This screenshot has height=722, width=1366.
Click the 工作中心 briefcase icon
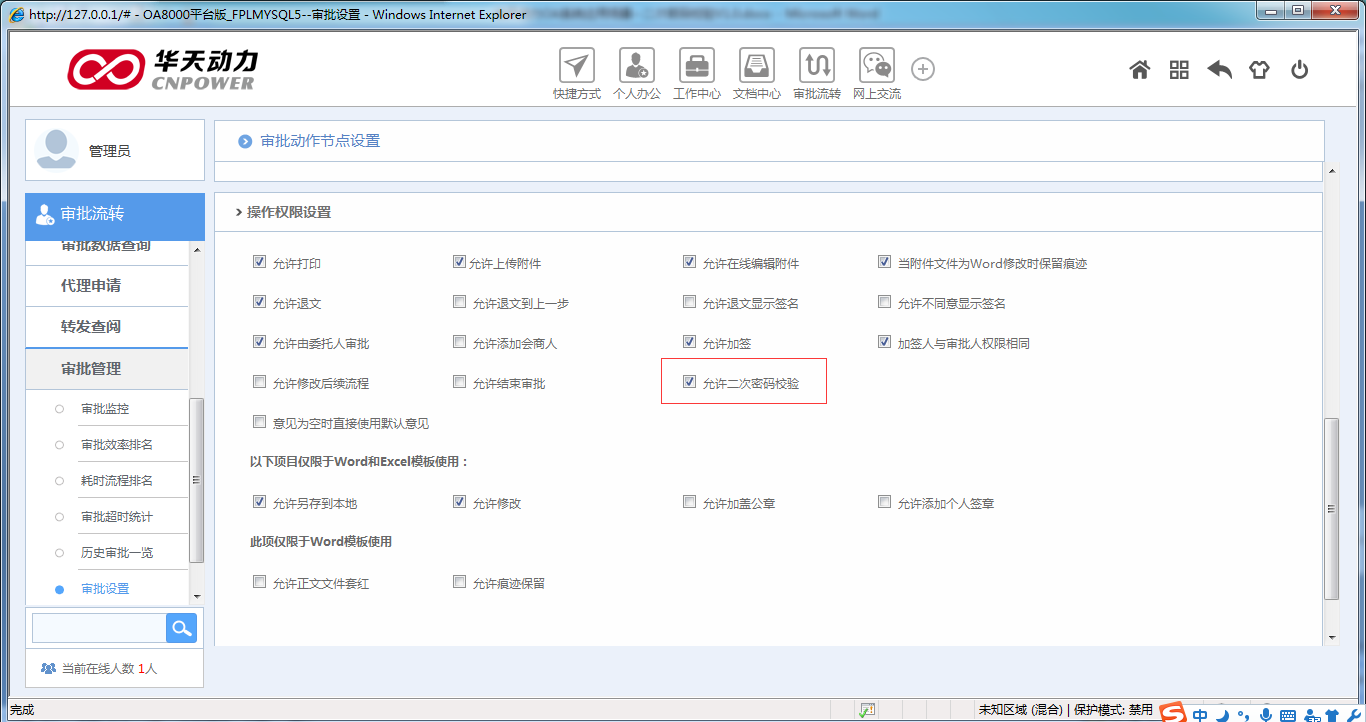(696, 67)
